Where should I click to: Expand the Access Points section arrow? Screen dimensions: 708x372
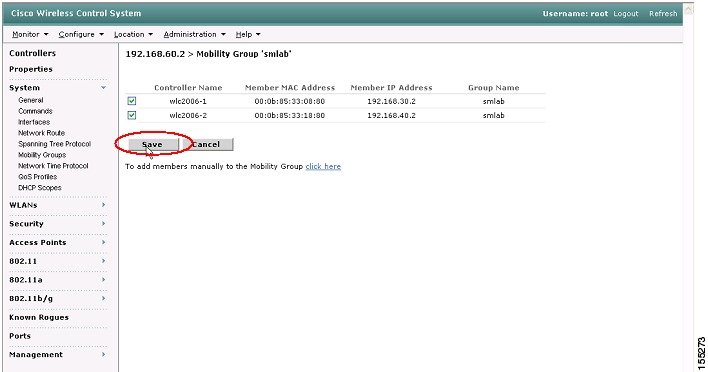(x=103, y=242)
